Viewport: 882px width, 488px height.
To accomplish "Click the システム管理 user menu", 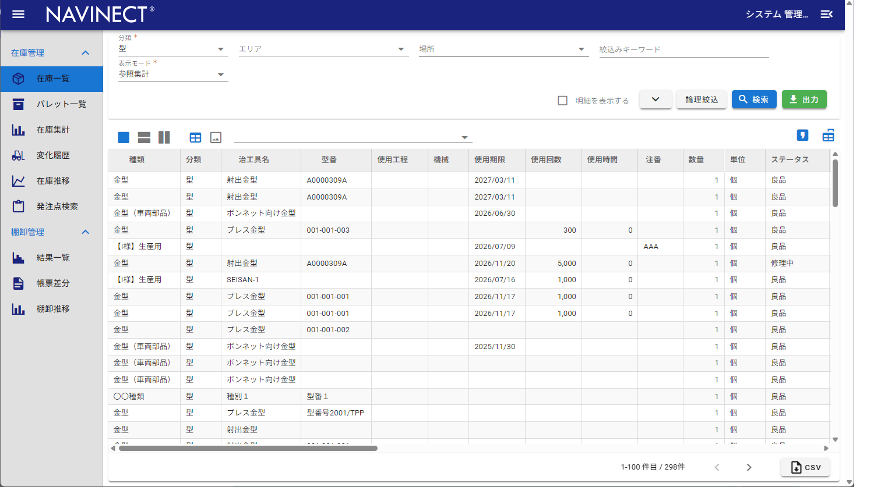I will pos(777,14).
